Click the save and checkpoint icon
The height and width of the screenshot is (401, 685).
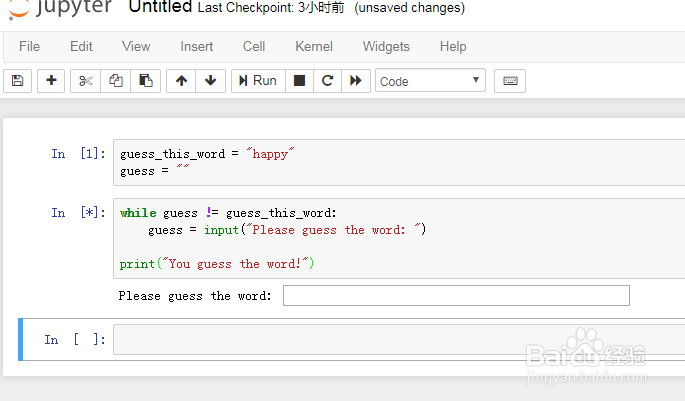coord(17,81)
